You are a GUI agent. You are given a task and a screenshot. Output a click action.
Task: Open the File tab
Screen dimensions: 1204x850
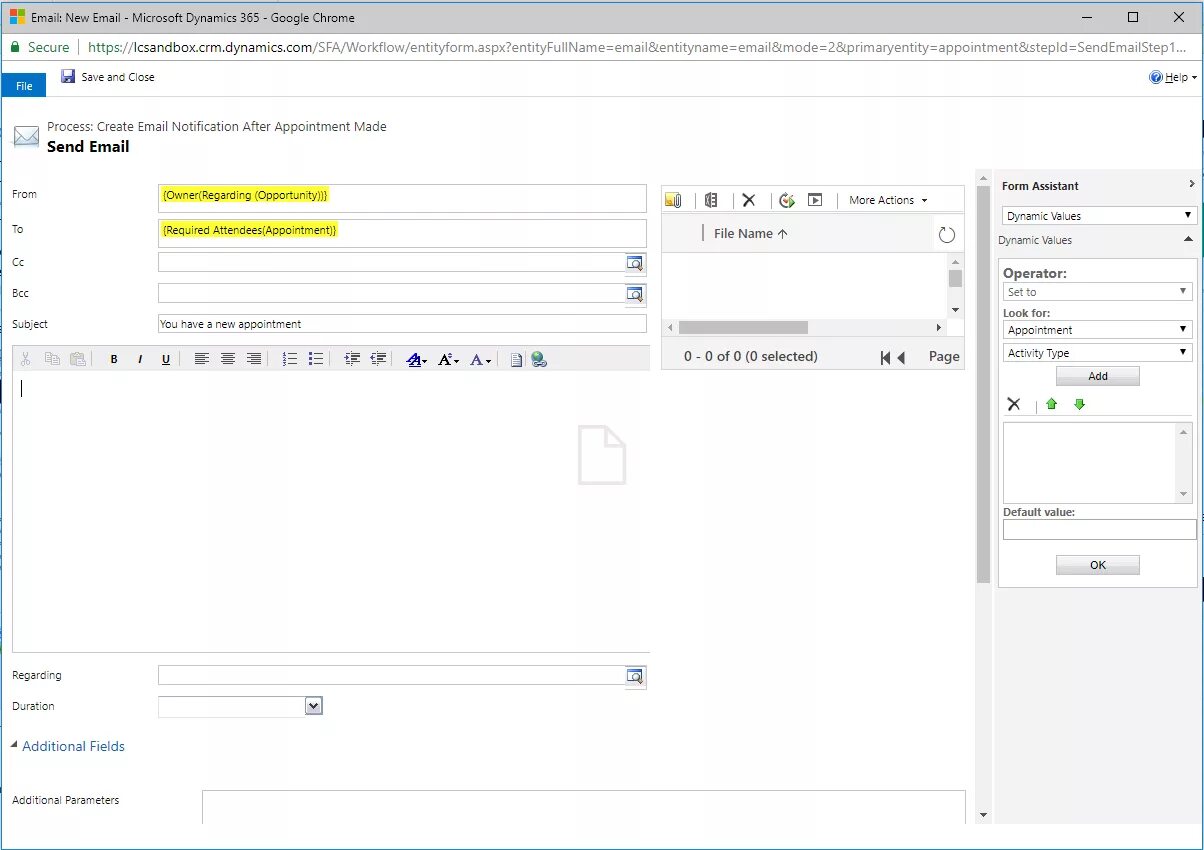pyautogui.click(x=24, y=86)
